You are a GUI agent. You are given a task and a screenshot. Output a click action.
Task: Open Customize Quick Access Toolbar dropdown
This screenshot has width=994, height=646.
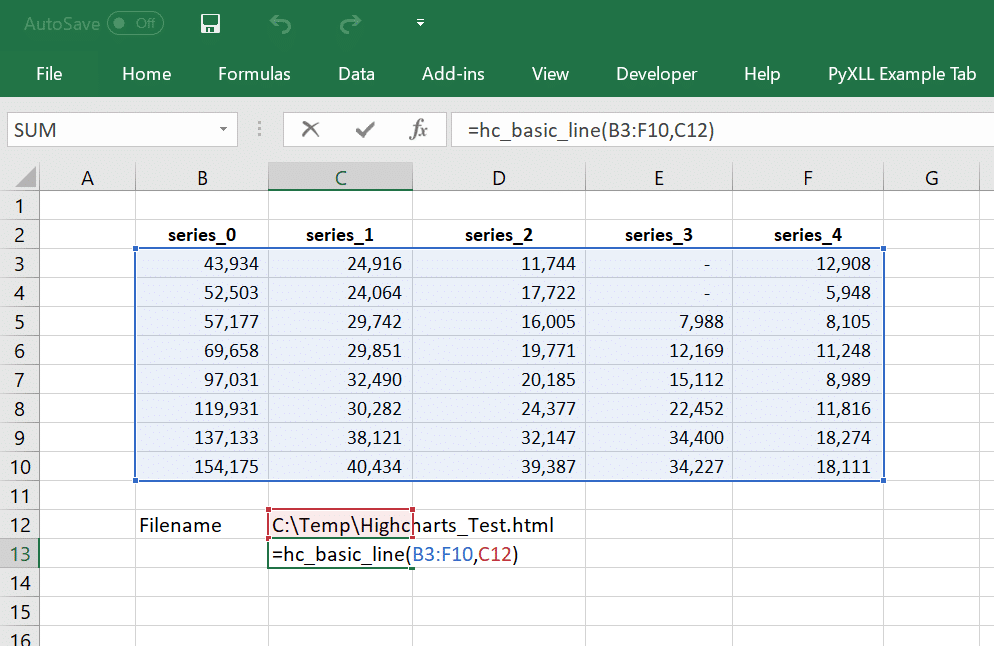420,23
